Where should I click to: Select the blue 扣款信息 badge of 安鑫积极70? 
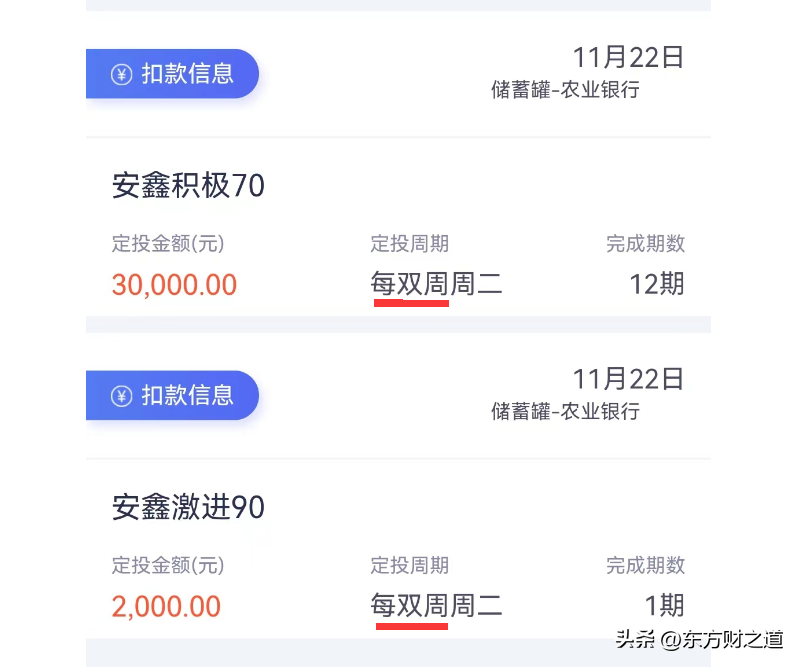coord(172,73)
